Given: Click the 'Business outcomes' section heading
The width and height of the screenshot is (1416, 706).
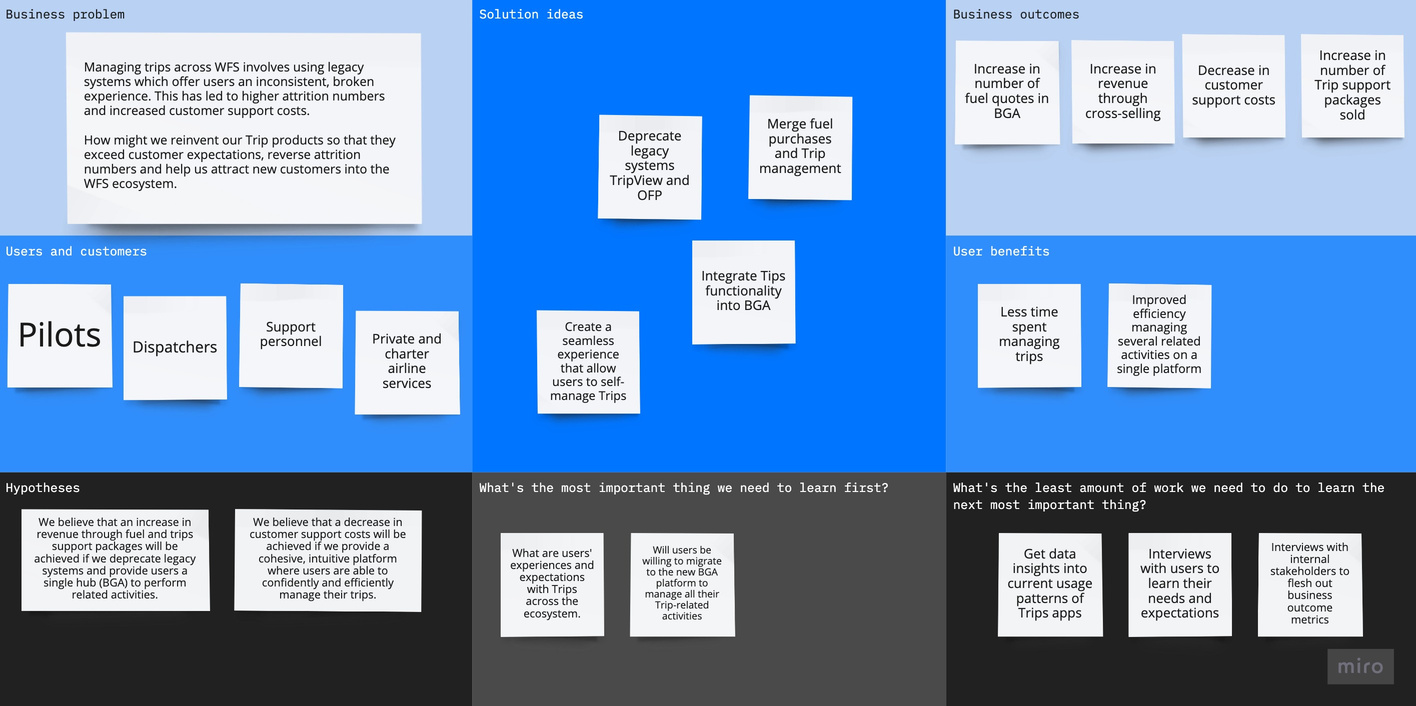Looking at the screenshot, I should (x=1016, y=15).
